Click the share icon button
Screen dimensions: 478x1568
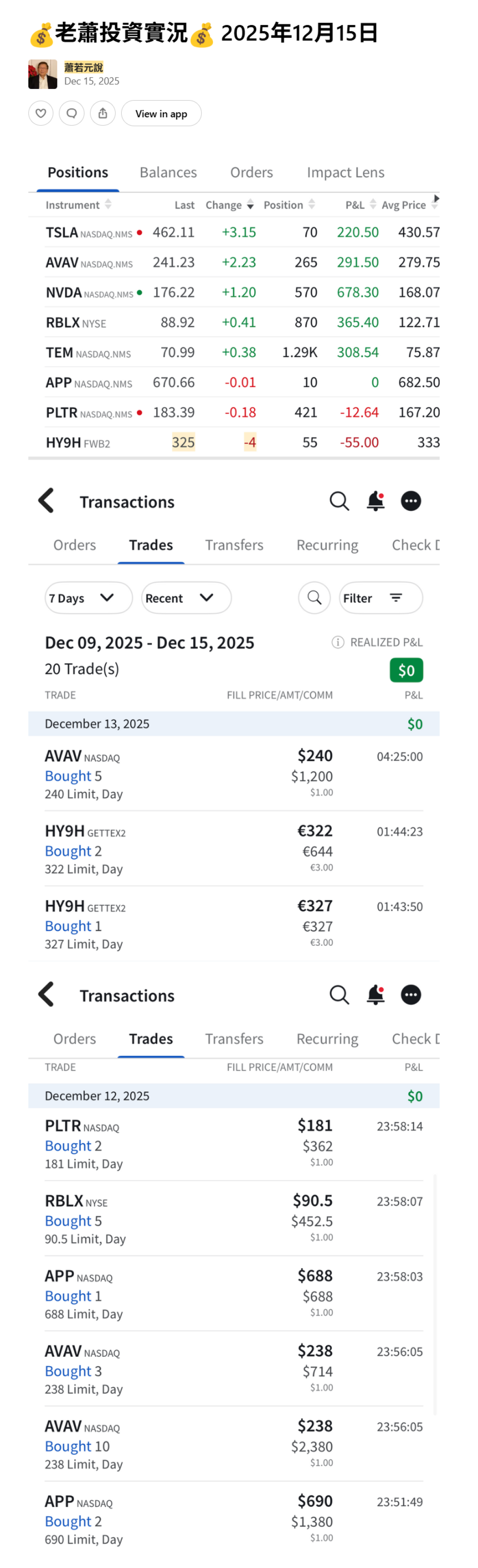[x=103, y=113]
